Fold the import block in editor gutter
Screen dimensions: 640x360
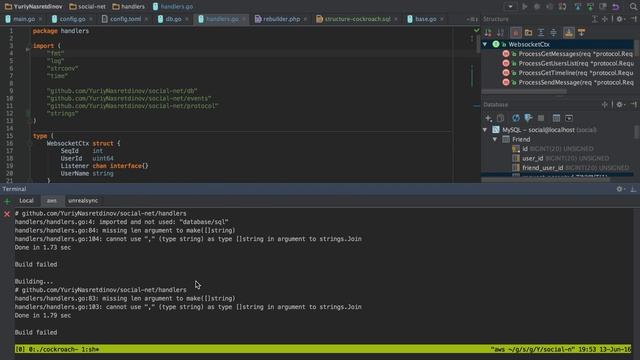pyautogui.click(x=28, y=49)
